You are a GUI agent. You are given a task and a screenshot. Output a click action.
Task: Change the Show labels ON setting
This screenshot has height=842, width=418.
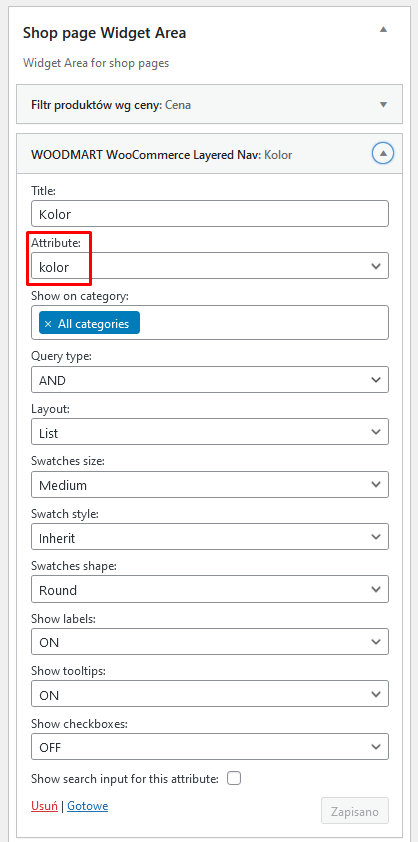click(x=210, y=642)
